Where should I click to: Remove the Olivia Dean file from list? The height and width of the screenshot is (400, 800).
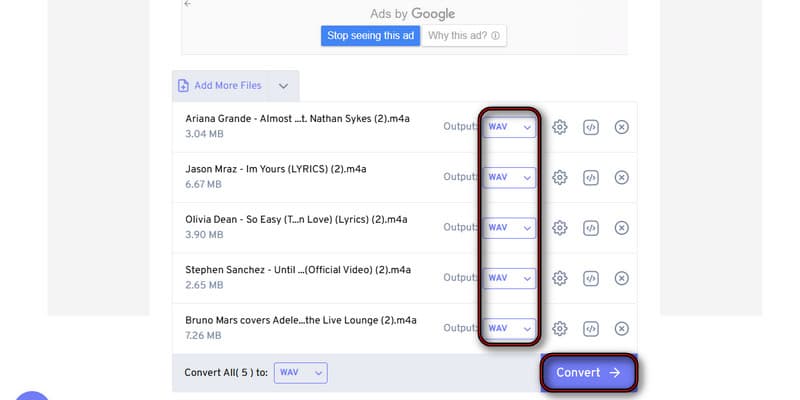[x=621, y=228]
